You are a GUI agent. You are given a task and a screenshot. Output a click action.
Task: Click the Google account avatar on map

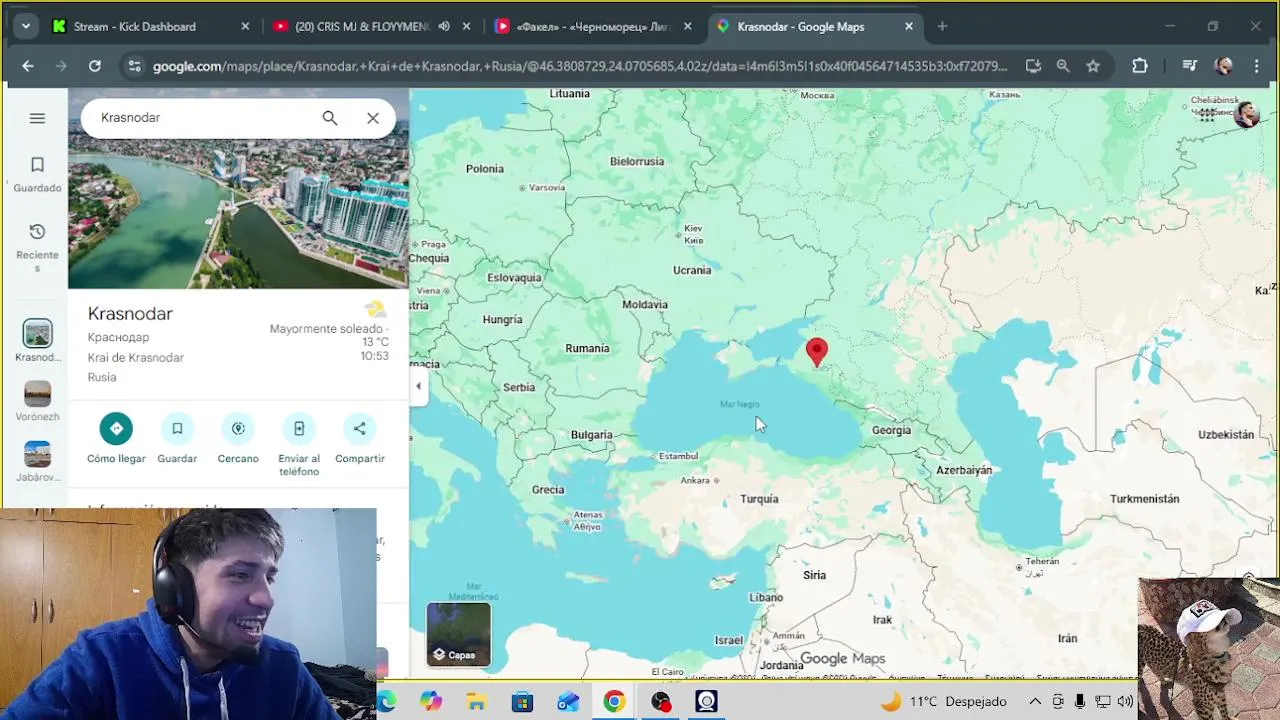[x=1246, y=114]
